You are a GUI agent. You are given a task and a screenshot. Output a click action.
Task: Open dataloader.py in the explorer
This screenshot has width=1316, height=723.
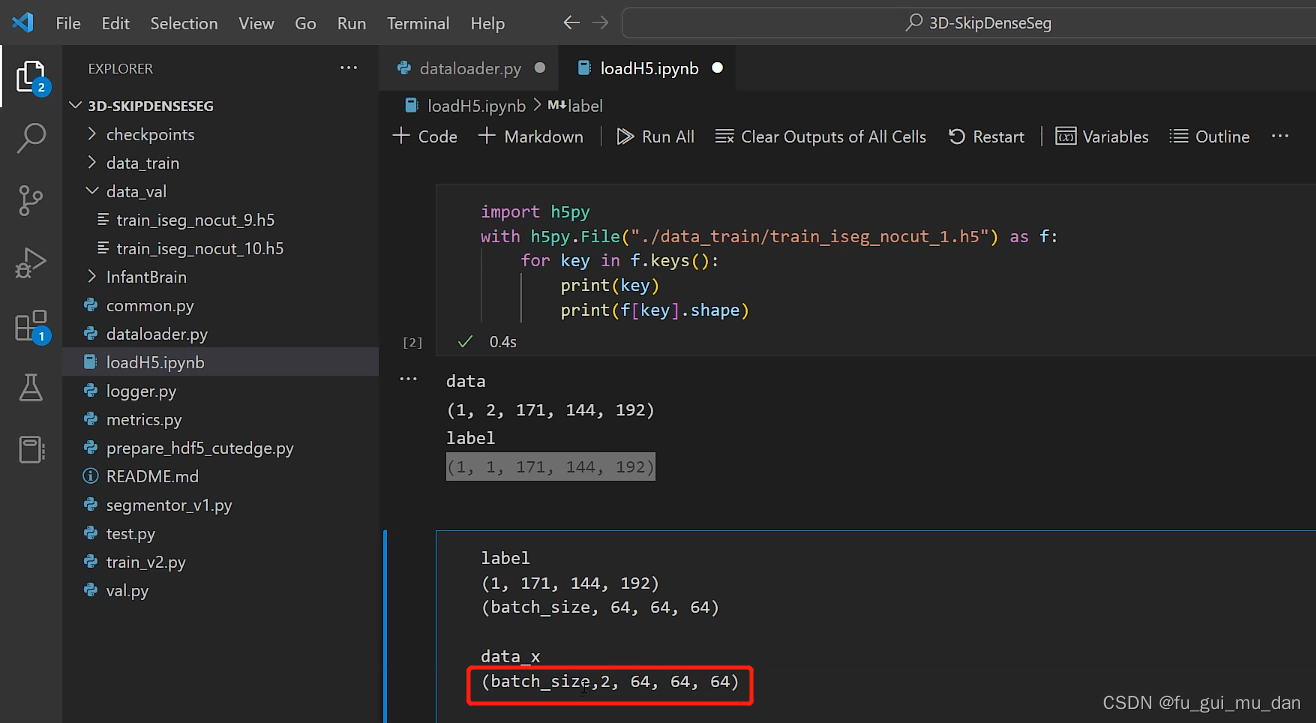tap(157, 334)
